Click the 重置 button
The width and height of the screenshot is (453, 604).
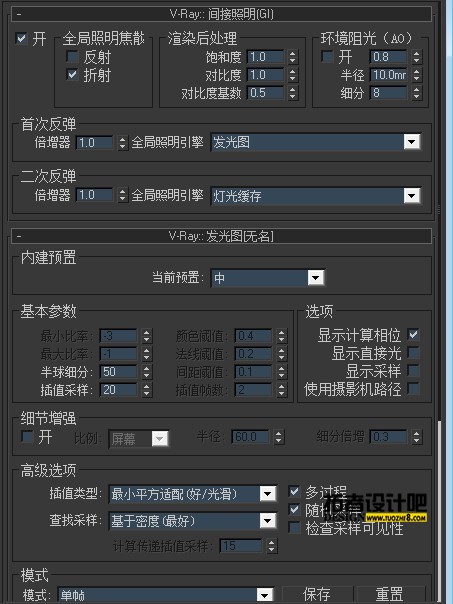(390, 594)
